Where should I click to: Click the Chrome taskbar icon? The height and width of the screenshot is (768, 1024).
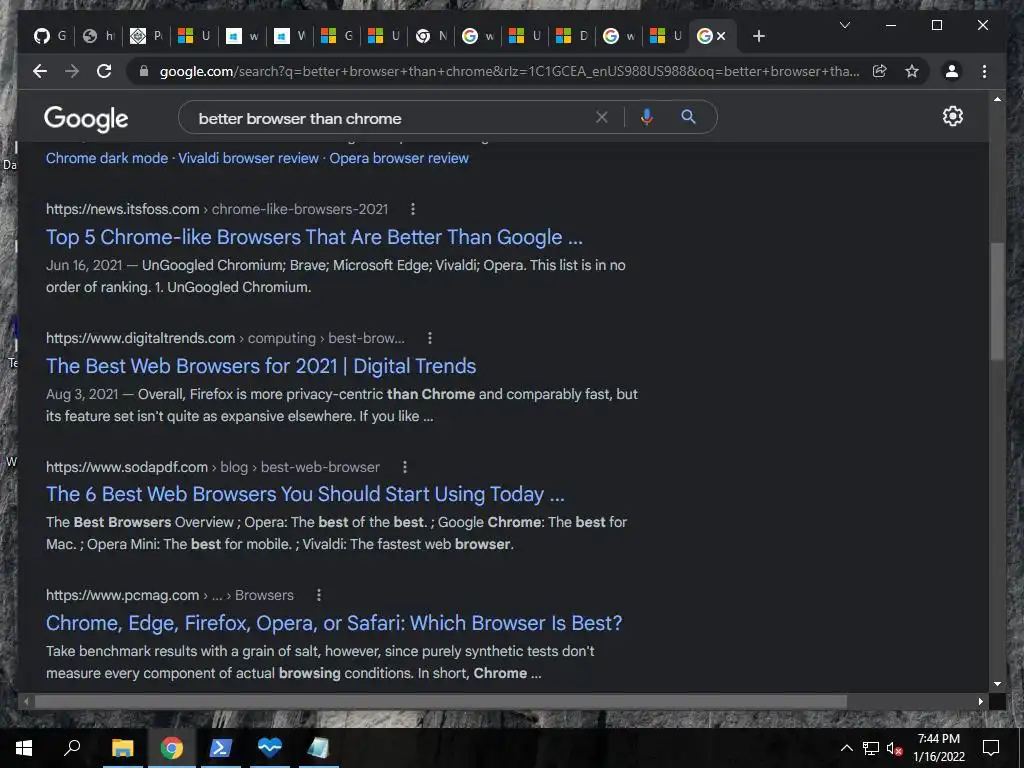171,748
